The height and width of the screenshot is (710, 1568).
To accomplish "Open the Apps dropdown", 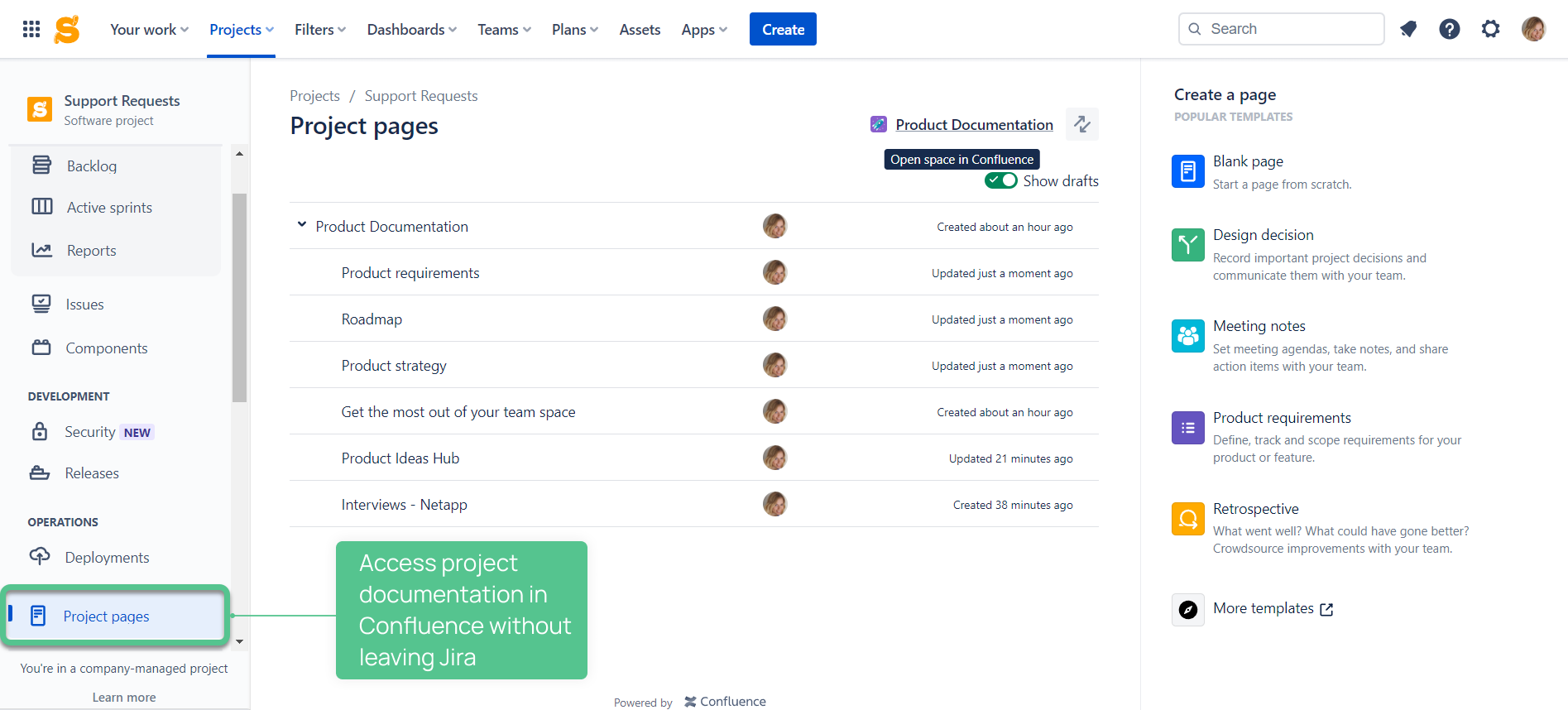I will 704,29.
